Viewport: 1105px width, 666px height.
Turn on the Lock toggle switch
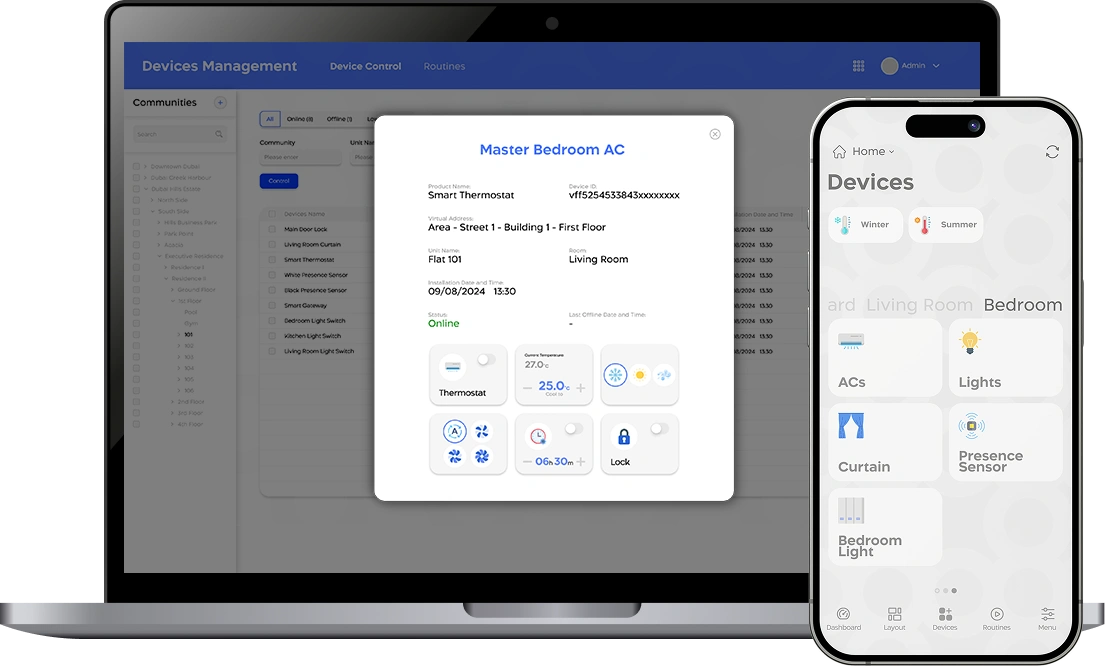pyautogui.click(x=659, y=428)
